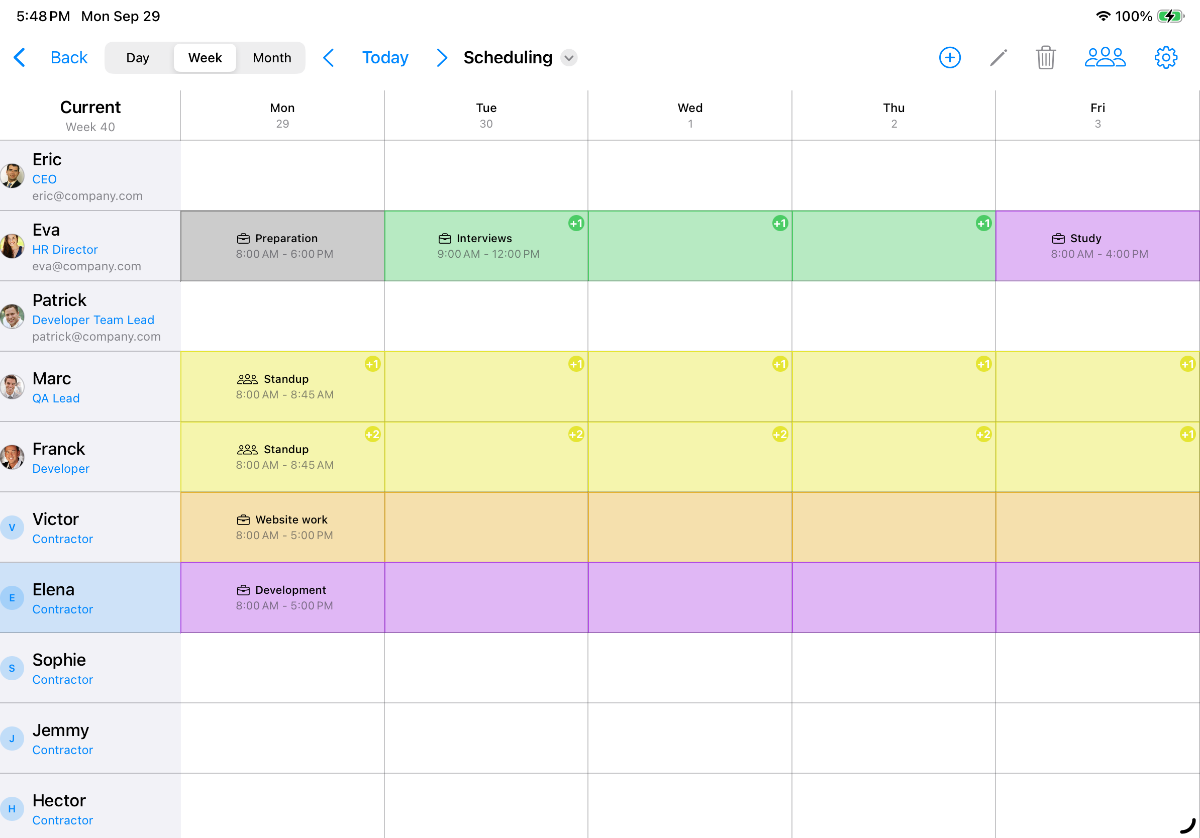This screenshot has height=838, width=1200.
Task: Tap the pencil edit icon
Action: (x=998, y=58)
